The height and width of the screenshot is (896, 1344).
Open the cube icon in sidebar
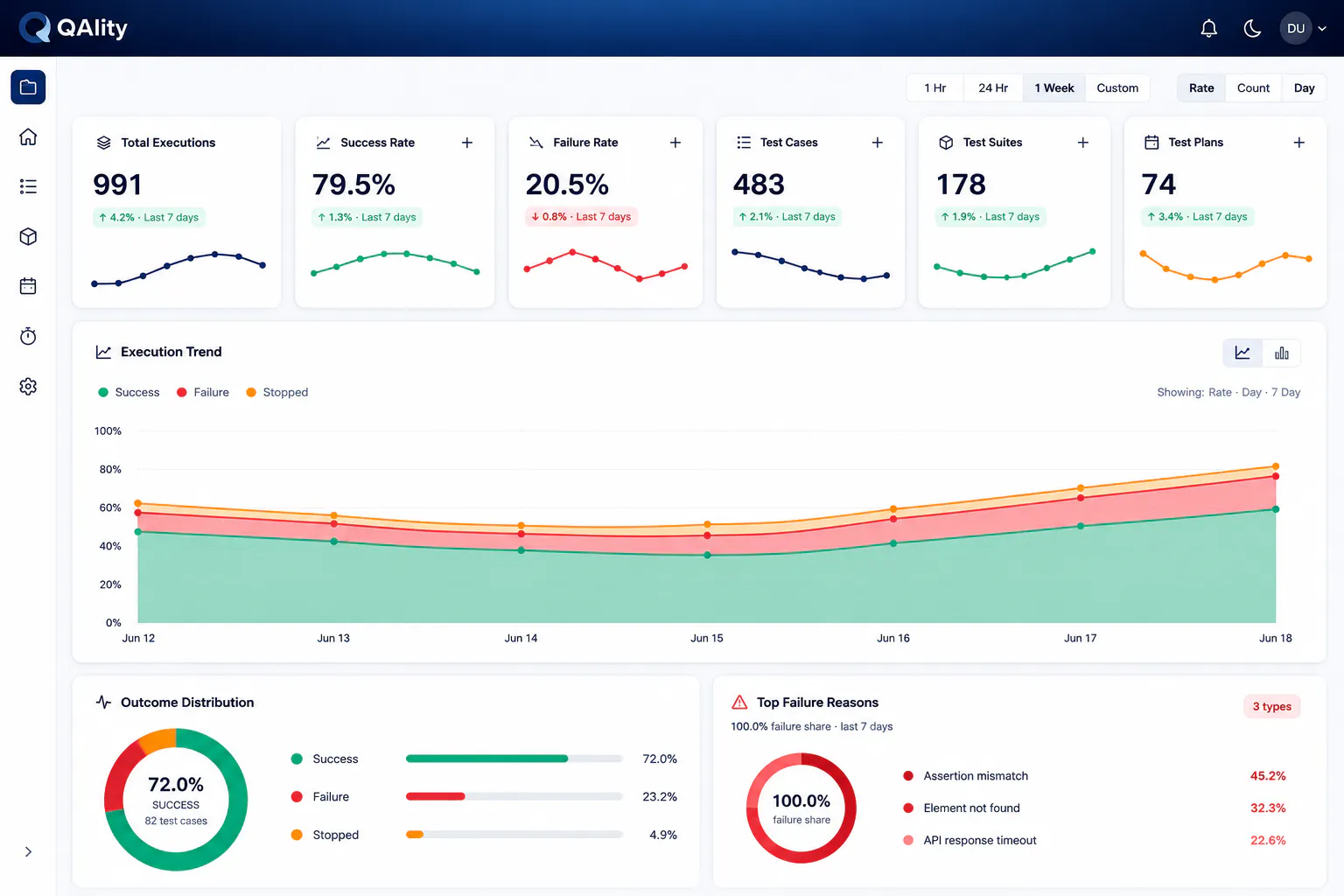pos(28,236)
